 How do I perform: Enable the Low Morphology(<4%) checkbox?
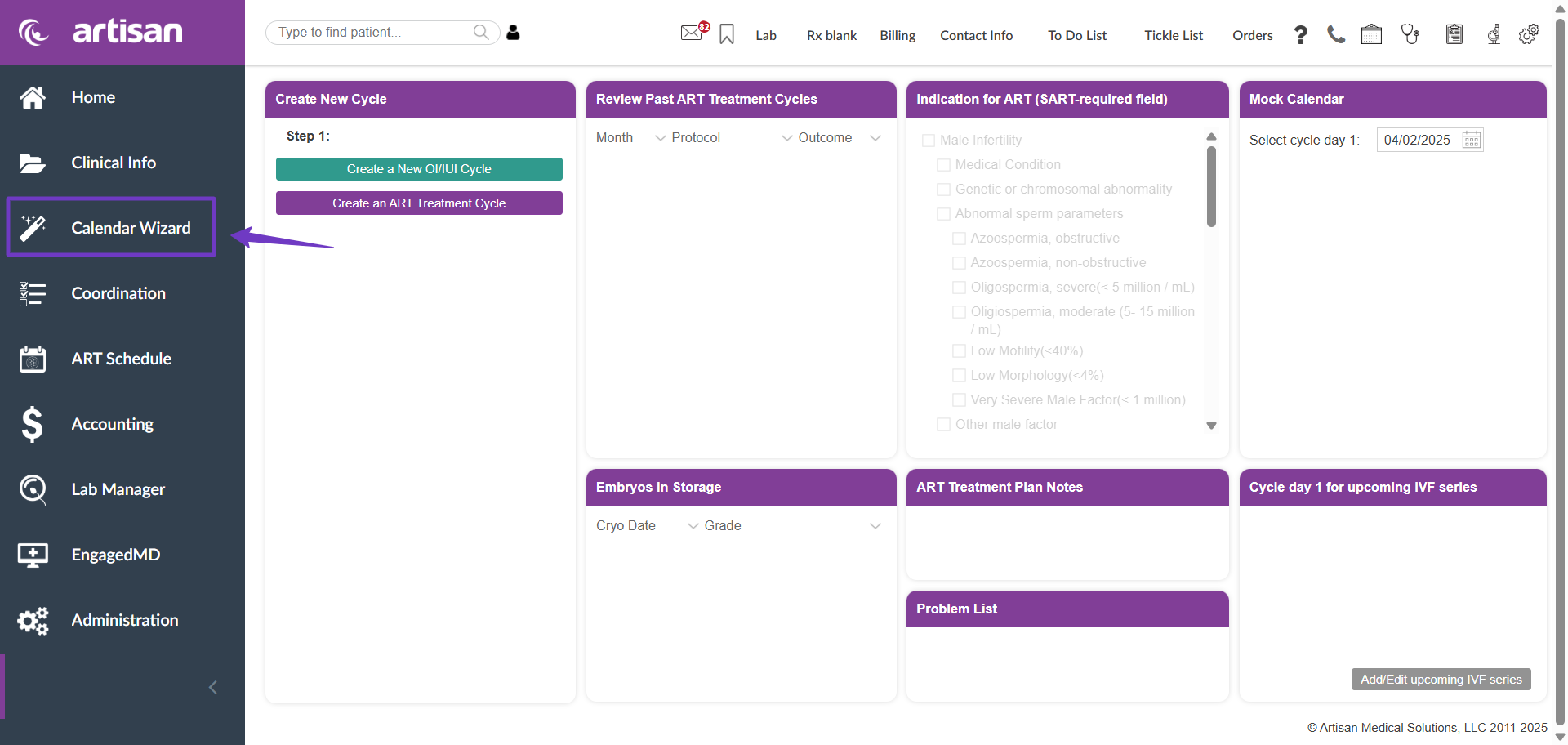(959, 376)
